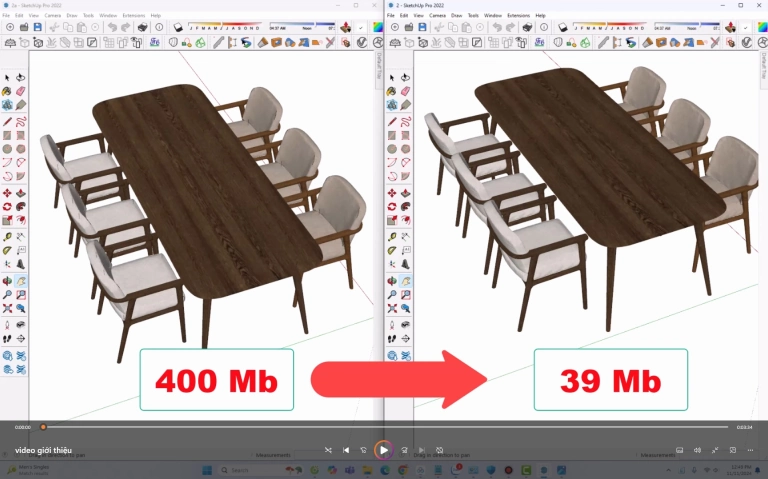
Task: Toggle repeat in the video player
Action: click(x=439, y=450)
